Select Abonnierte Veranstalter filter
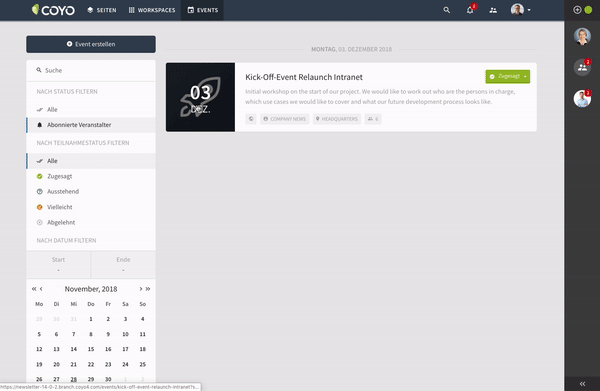 coord(91,125)
